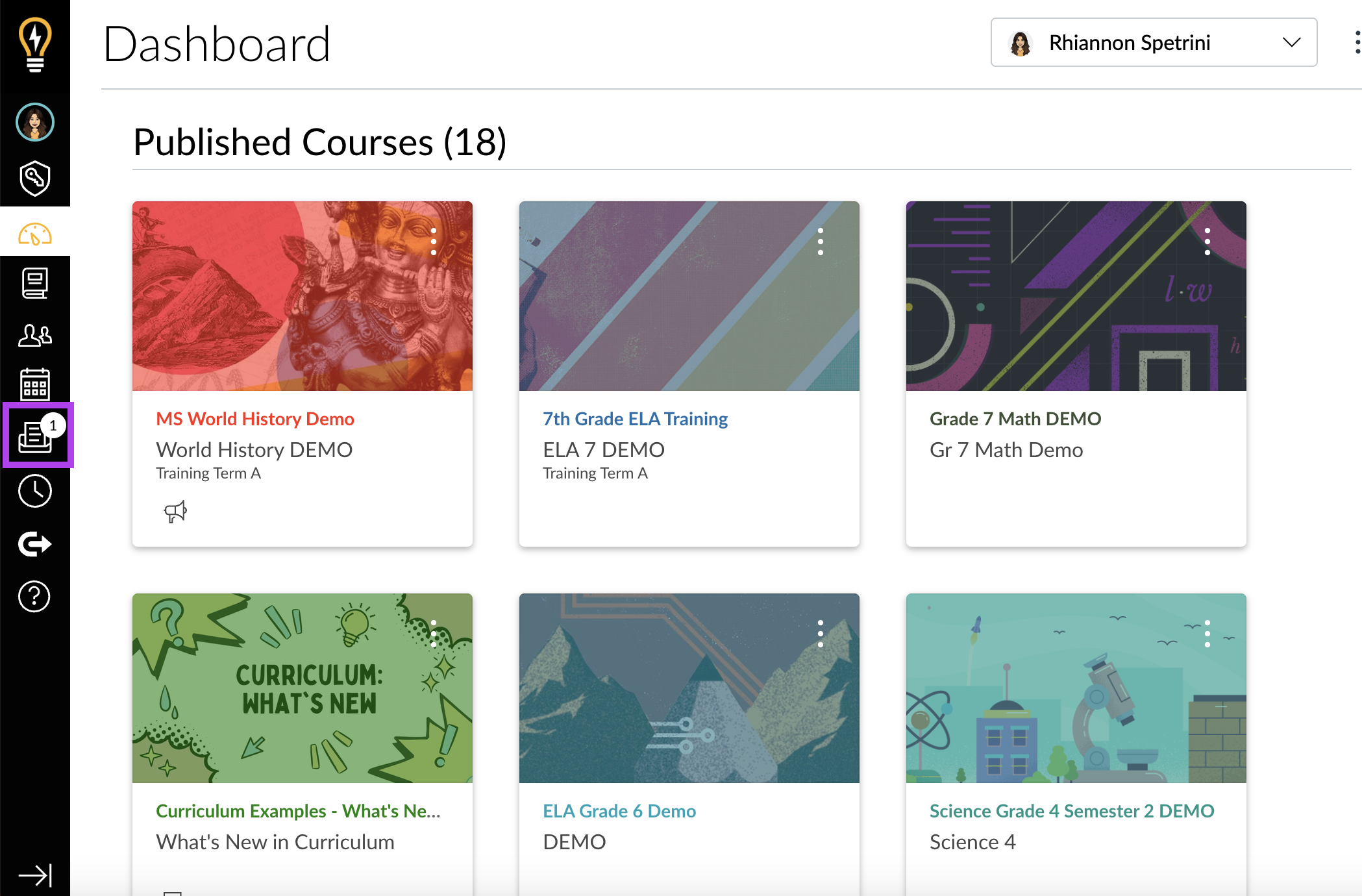Click the Help question mark icon
The width and height of the screenshot is (1362, 896).
[x=35, y=596]
